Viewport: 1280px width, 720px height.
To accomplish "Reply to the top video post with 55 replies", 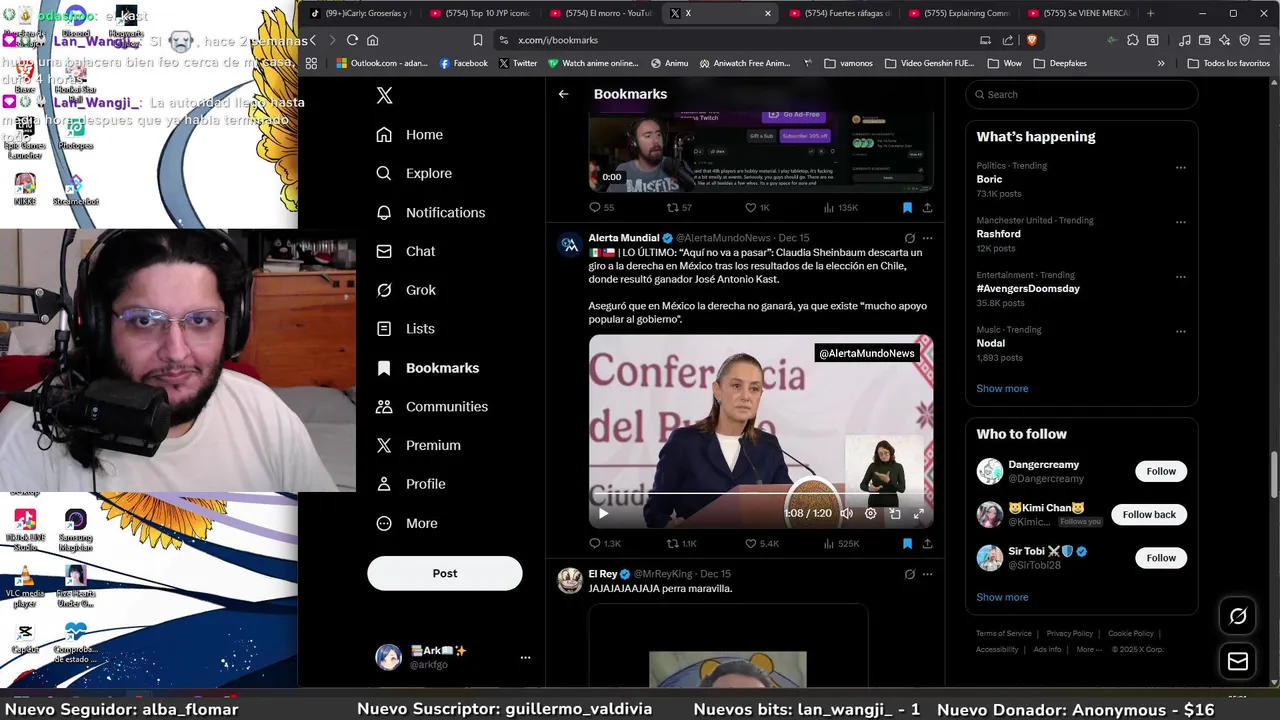I will 601,207.
